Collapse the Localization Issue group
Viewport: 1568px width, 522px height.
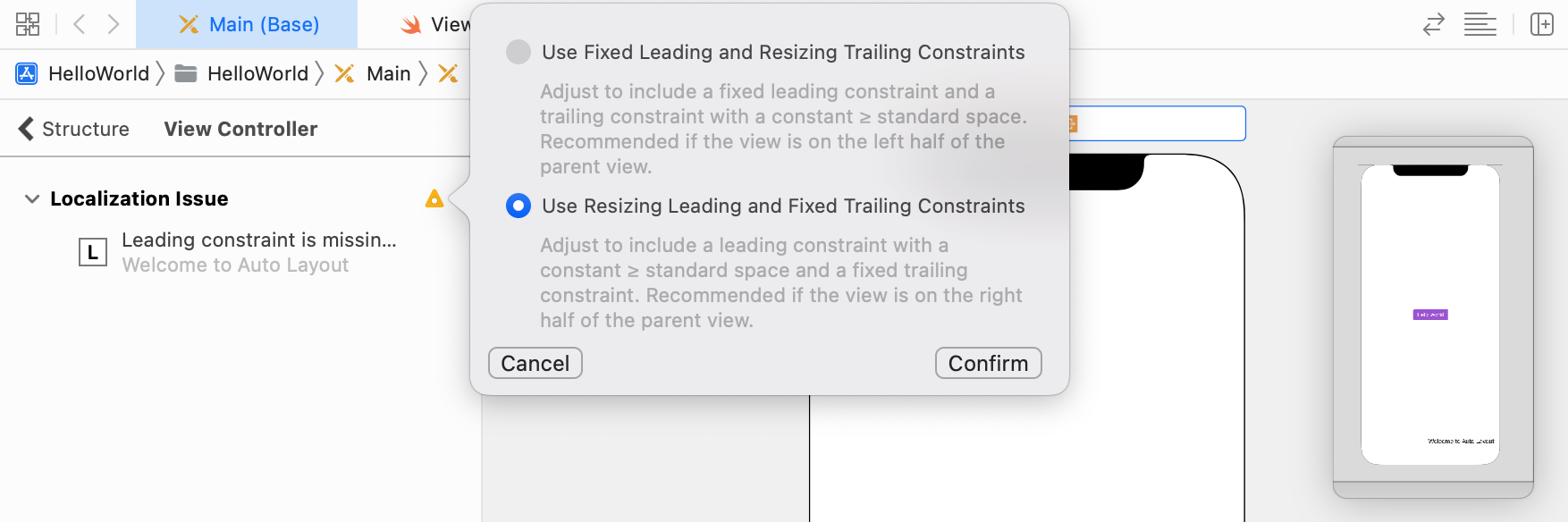click(32, 198)
